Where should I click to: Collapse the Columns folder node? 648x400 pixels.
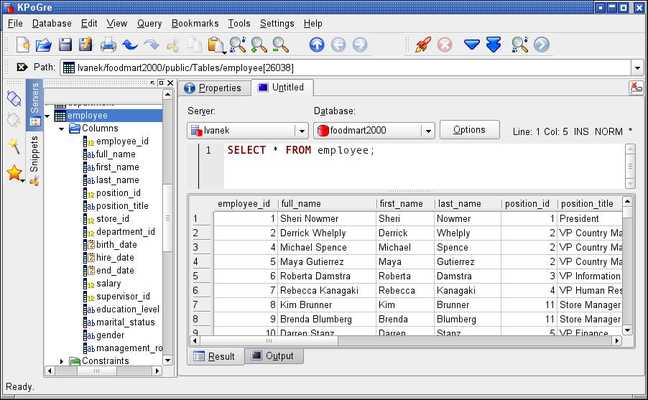coord(61,129)
